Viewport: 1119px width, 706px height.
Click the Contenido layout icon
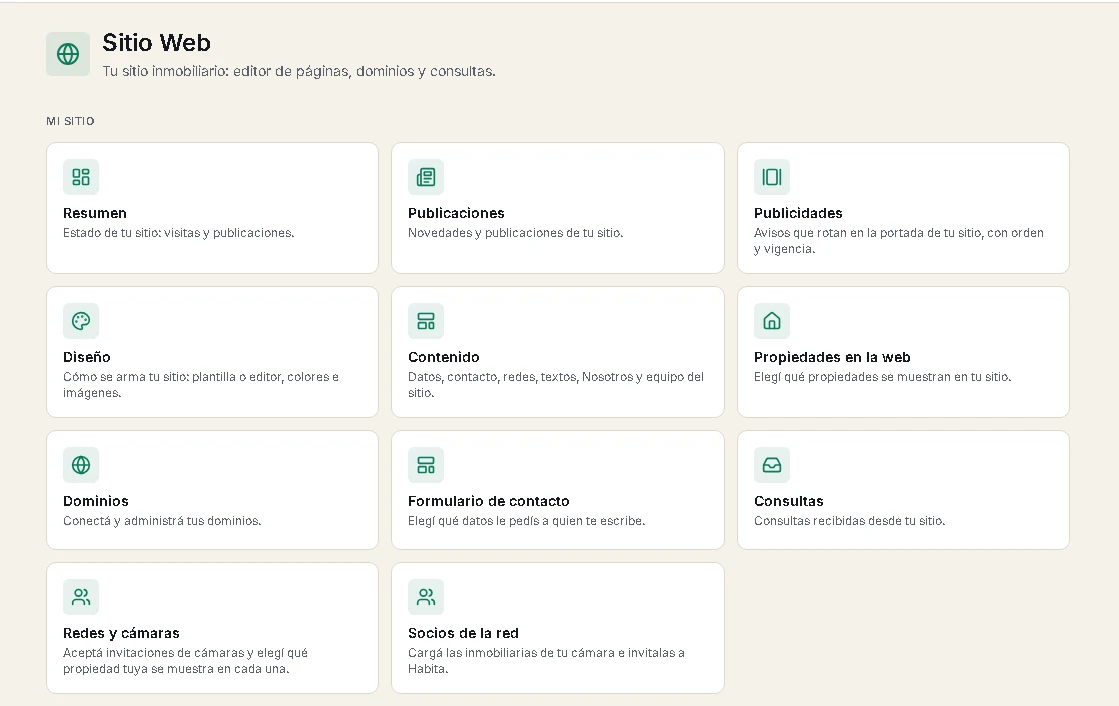point(426,321)
